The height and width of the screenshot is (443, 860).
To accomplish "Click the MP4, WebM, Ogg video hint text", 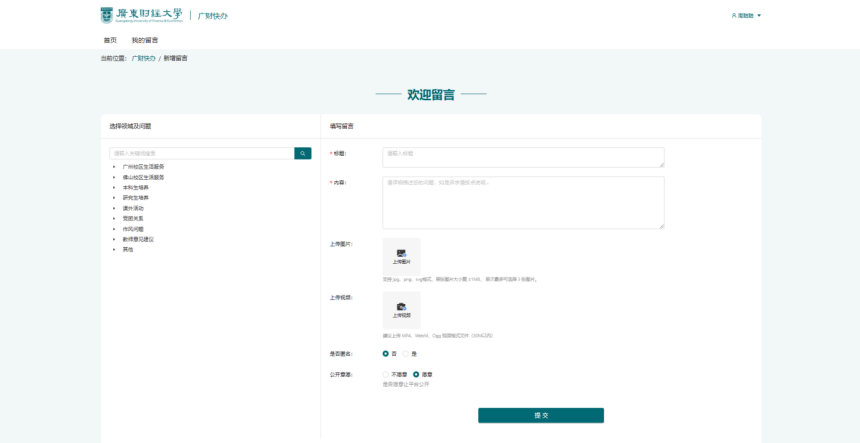I will 438,336.
